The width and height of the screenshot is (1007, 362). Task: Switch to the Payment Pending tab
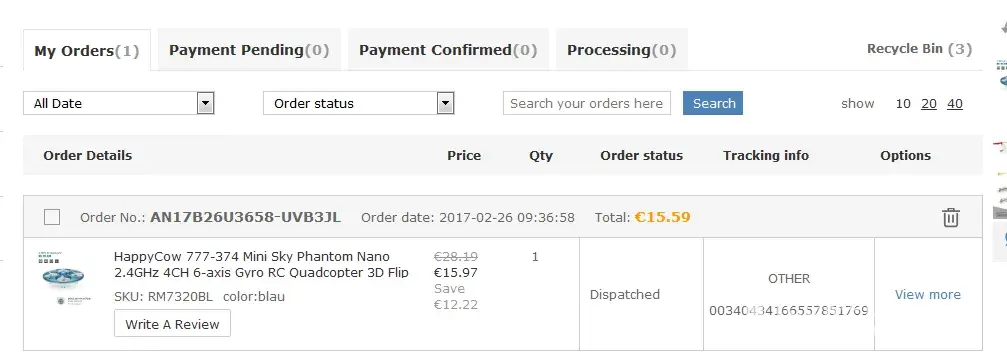point(249,50)
